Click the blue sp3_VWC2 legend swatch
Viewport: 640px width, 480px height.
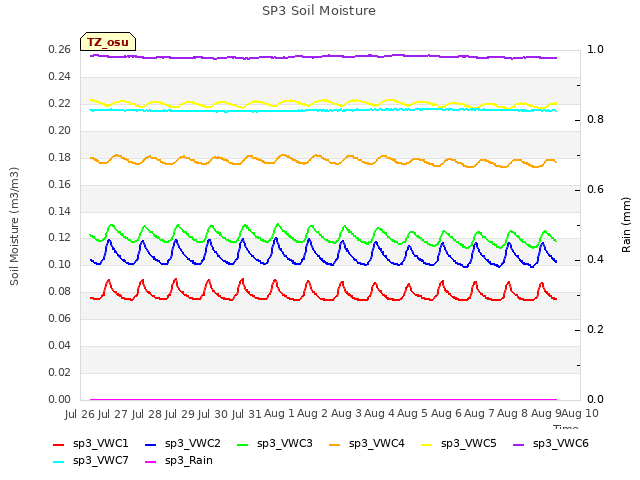pyautogui.click(x=151, y=445)
